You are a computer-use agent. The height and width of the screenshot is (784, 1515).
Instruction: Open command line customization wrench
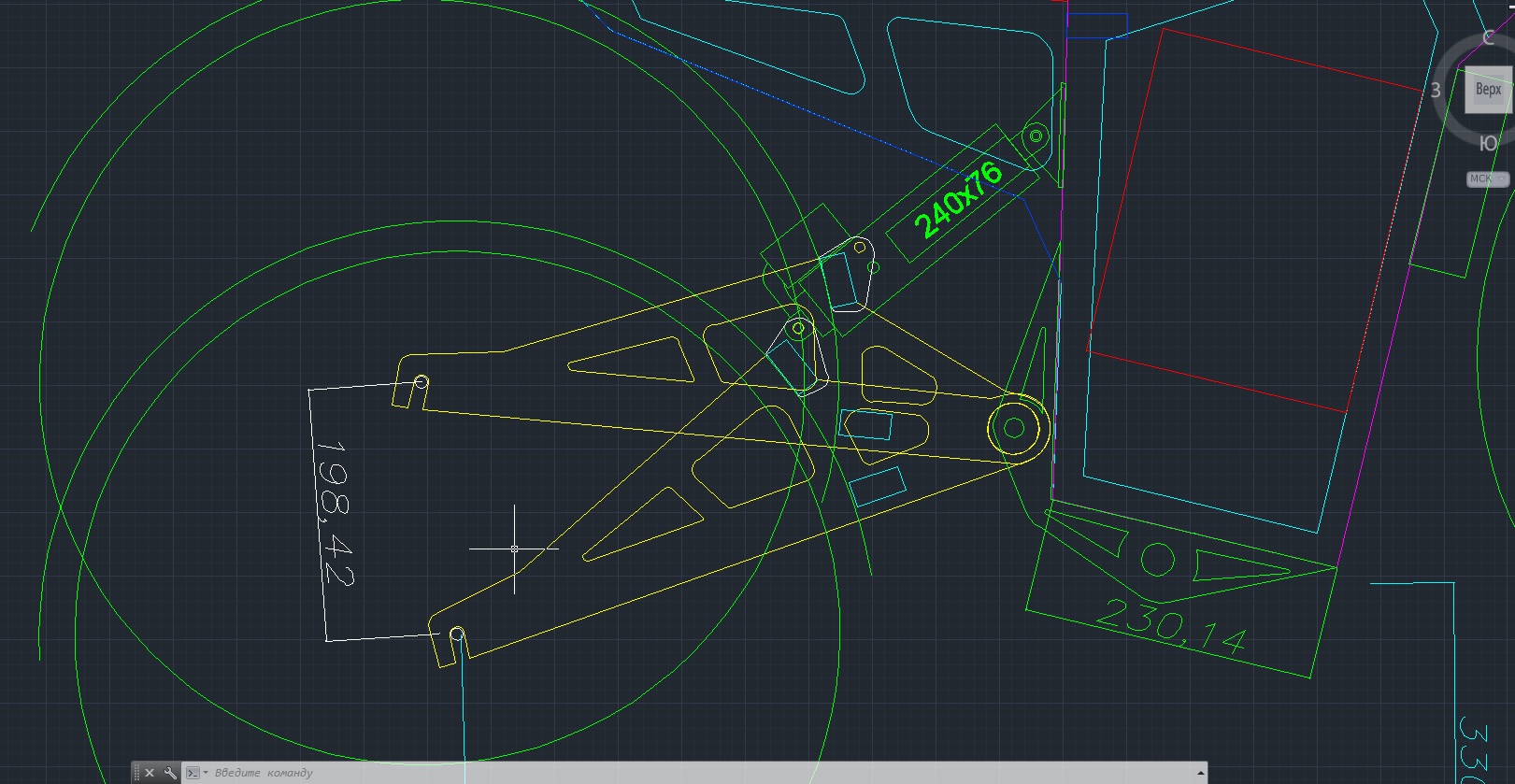click(170, 773)
